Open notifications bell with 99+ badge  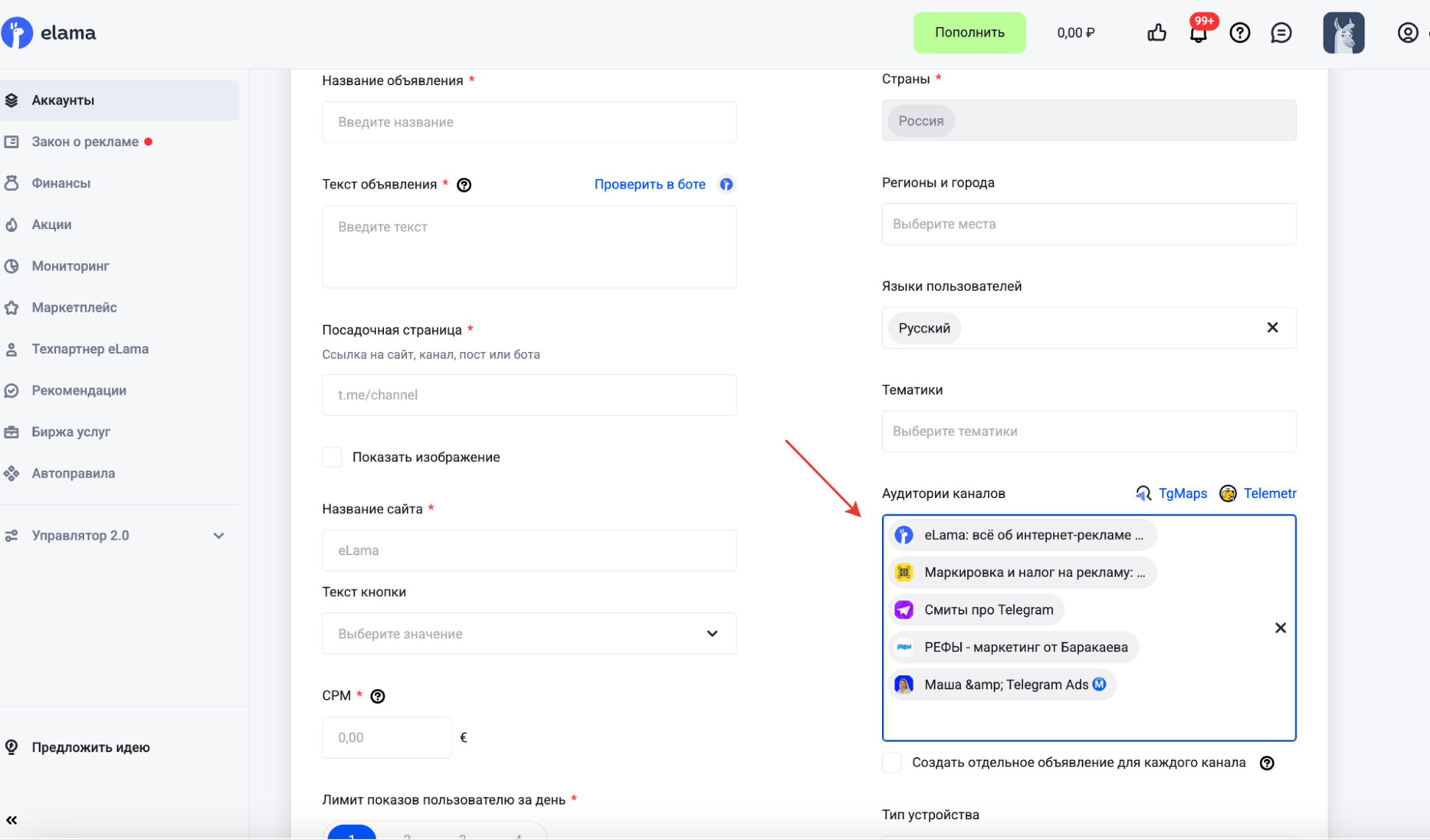point(1198,33)
